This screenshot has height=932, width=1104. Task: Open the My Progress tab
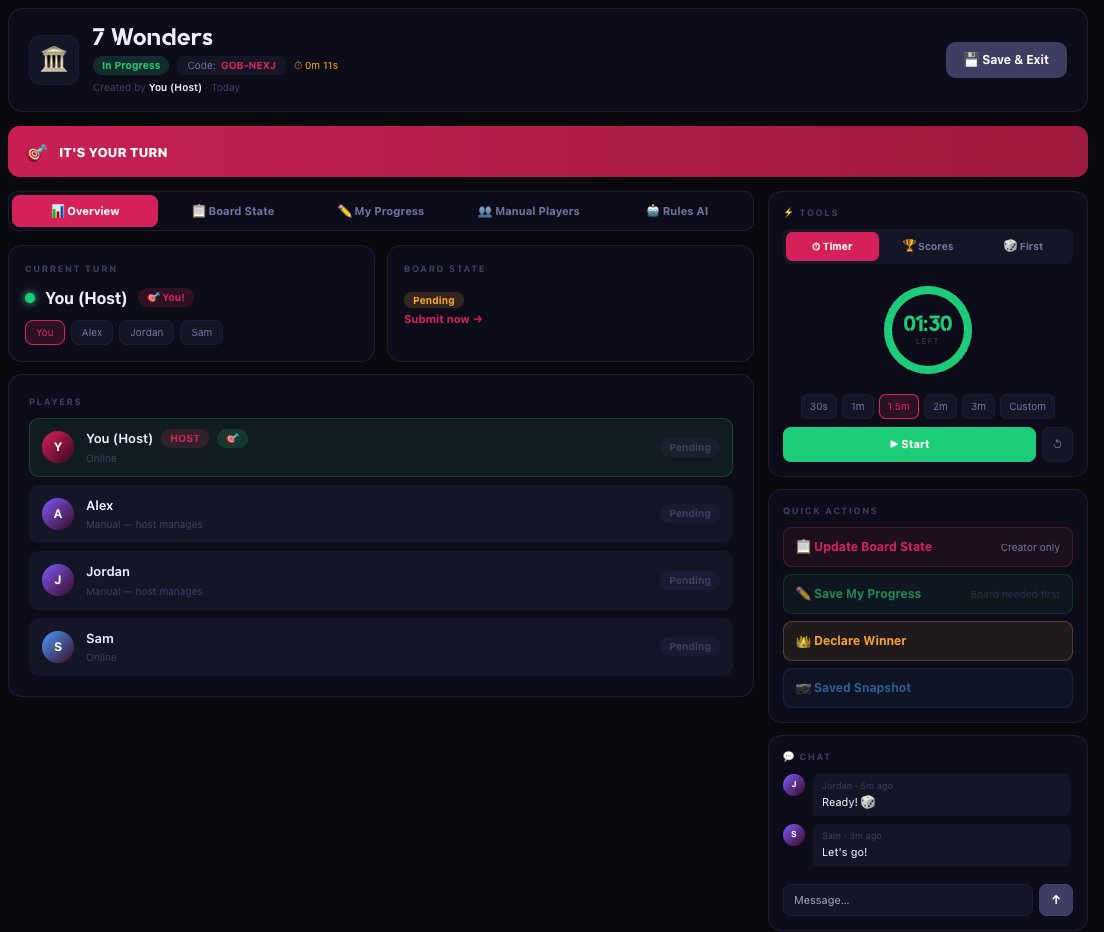pos(381,211)
